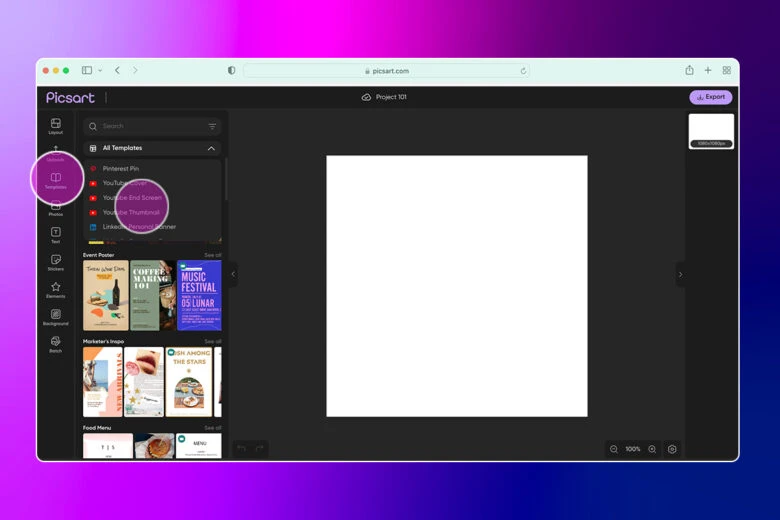Select the Coffee Making 101 poster template

153,296
